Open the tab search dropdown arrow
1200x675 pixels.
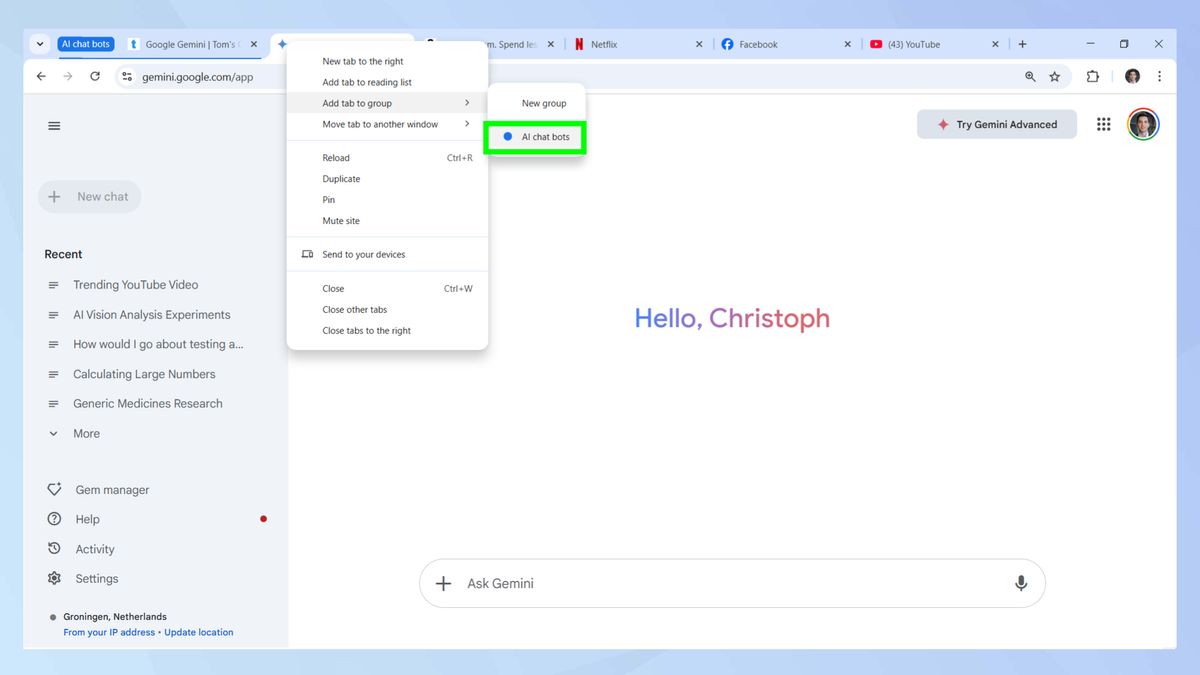(x=39, y=44)
